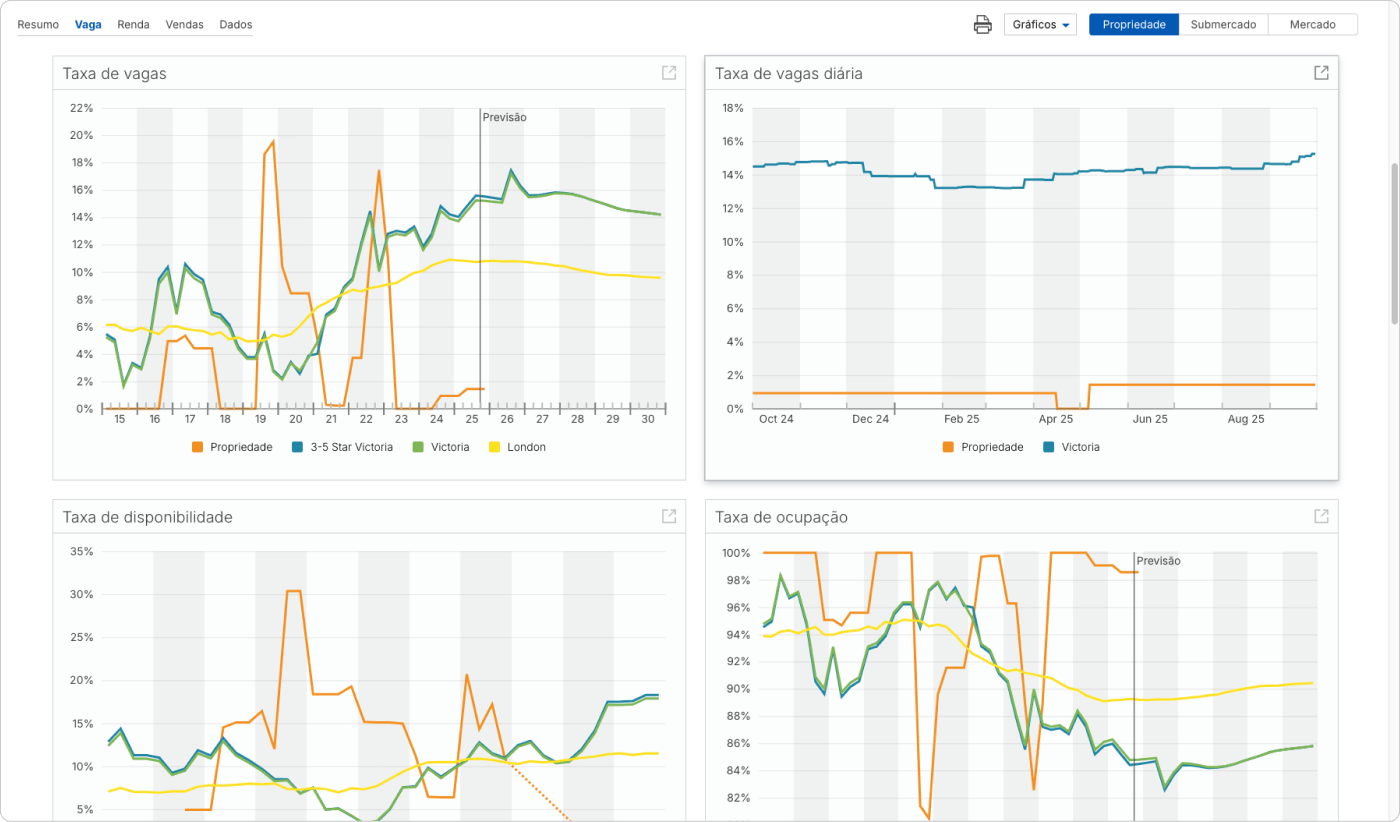Image resolution: width=1400 pixels, height=822 pixels.
Task: Select the Propriedade view toggle
Action: coord(1133,25)
